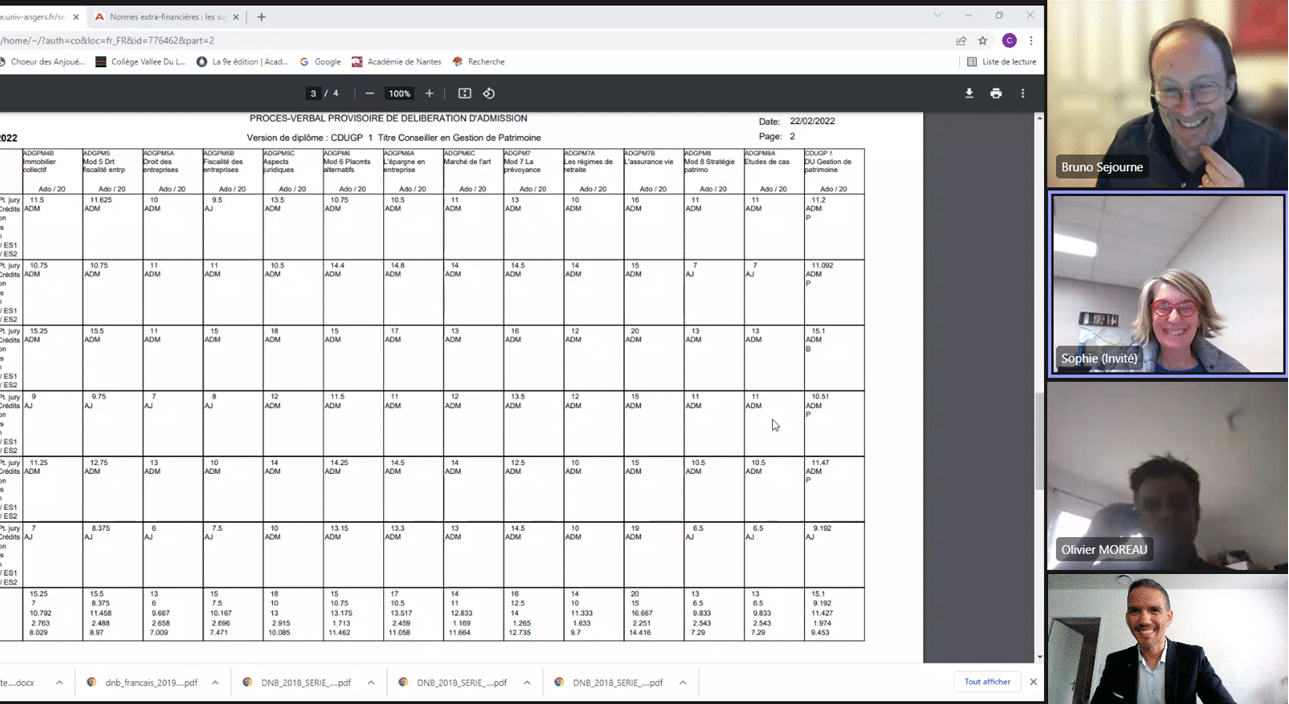1289x704 pixels.
Task: Click the browser address bar URL
Action: pyautogui.click(x=107, y=40)
